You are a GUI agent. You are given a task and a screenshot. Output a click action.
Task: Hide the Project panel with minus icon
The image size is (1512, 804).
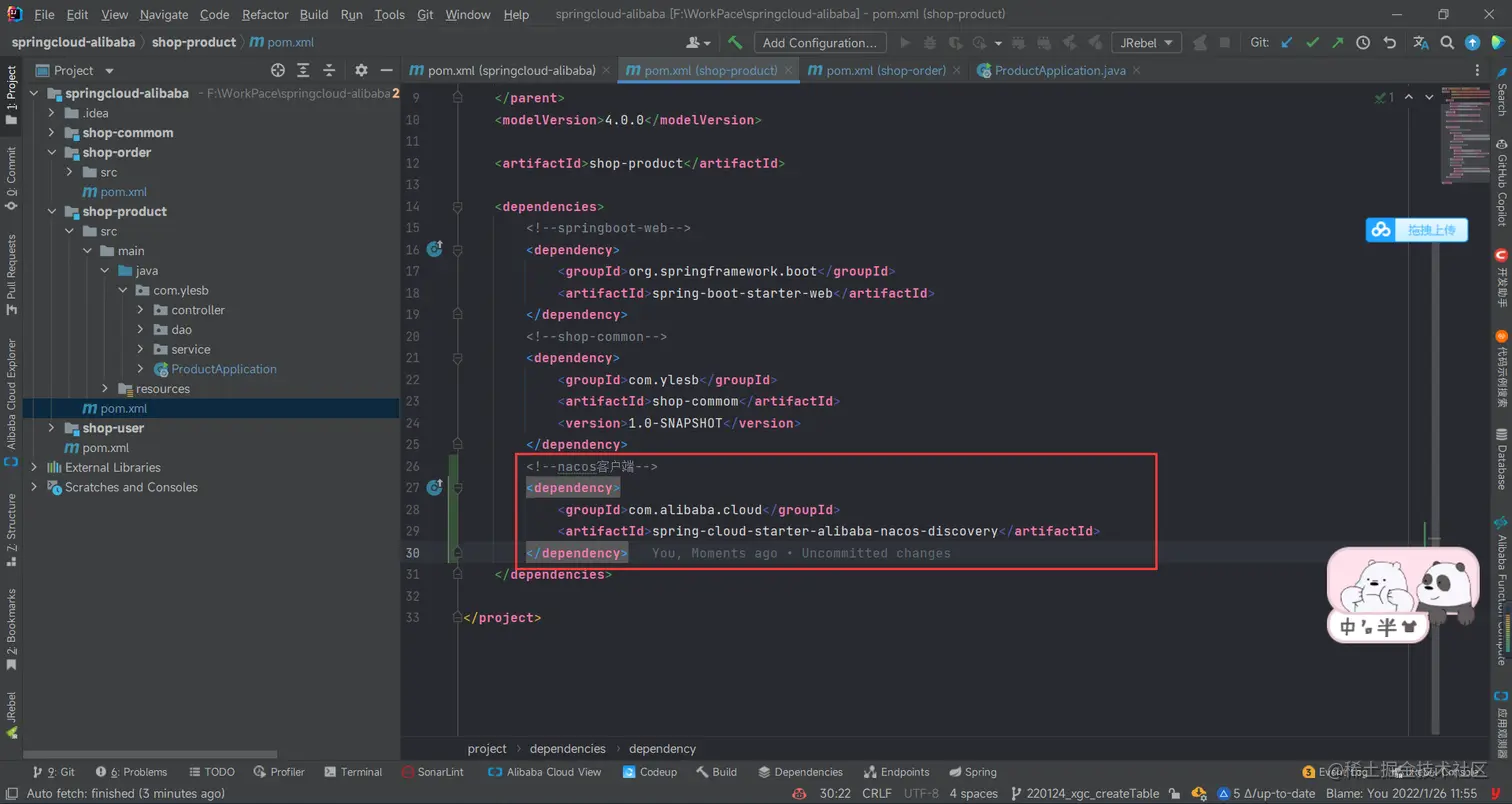[387, 70]
